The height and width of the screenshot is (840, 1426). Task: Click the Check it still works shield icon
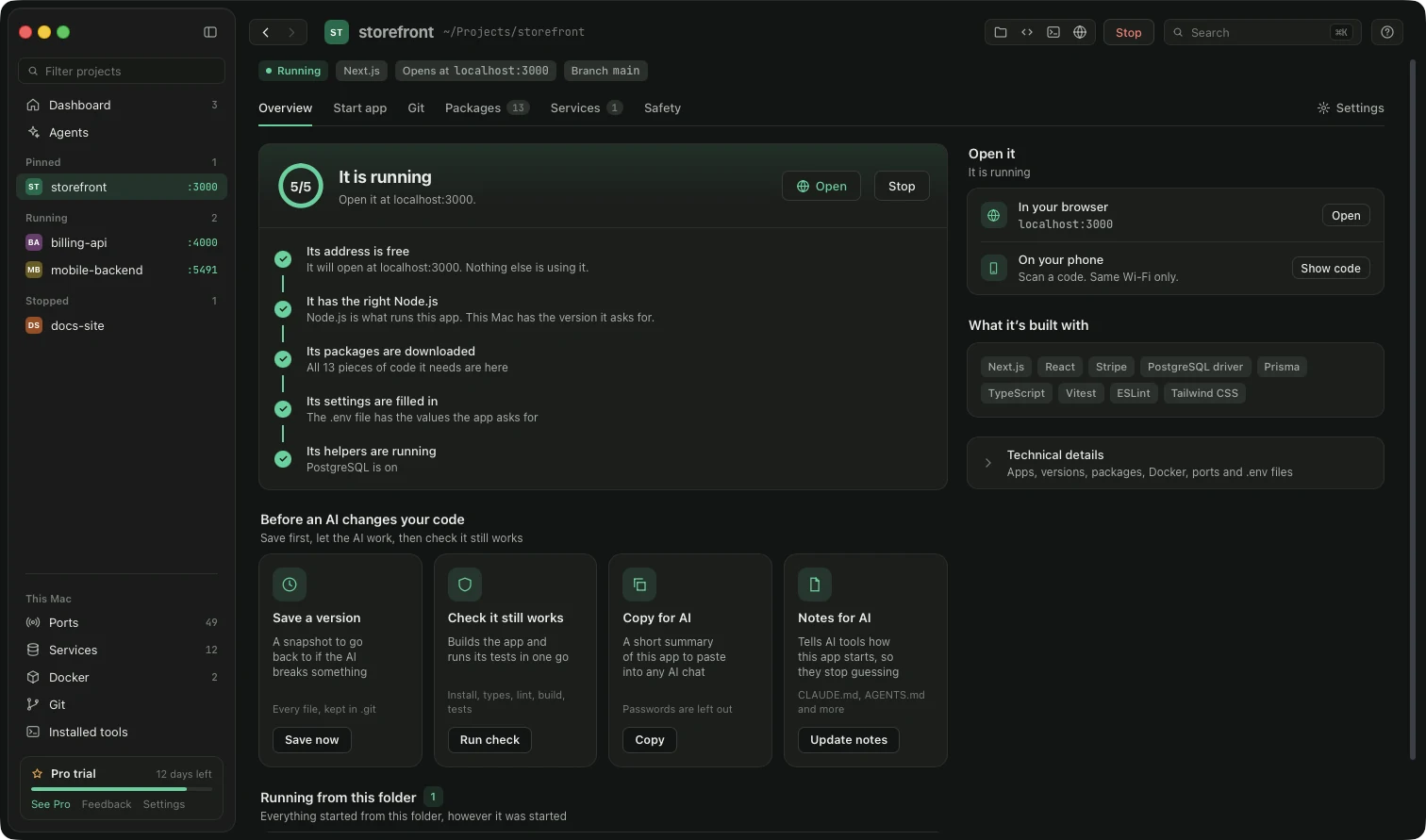(465, 585)
